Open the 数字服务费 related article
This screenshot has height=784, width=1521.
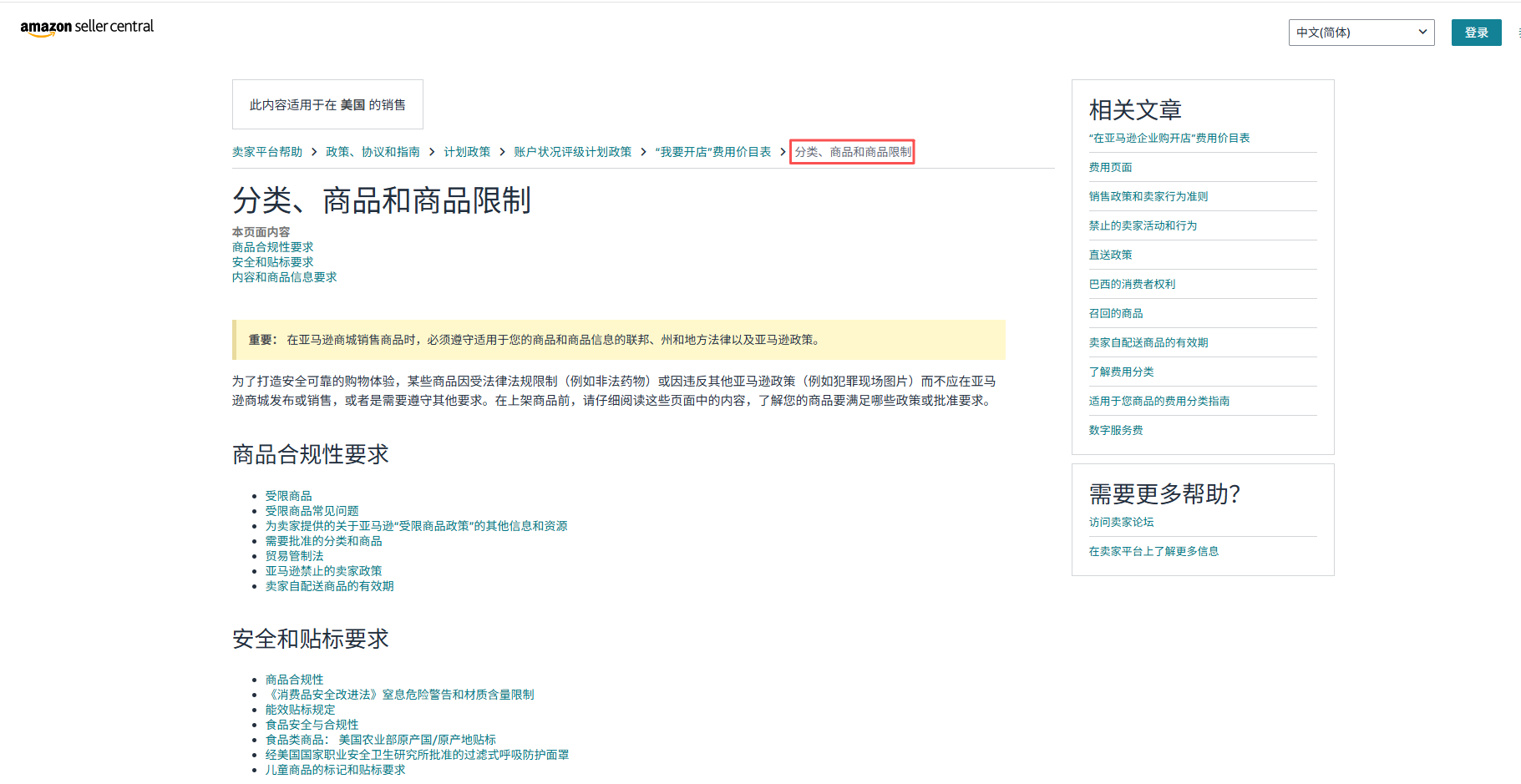click(1116, 430)
